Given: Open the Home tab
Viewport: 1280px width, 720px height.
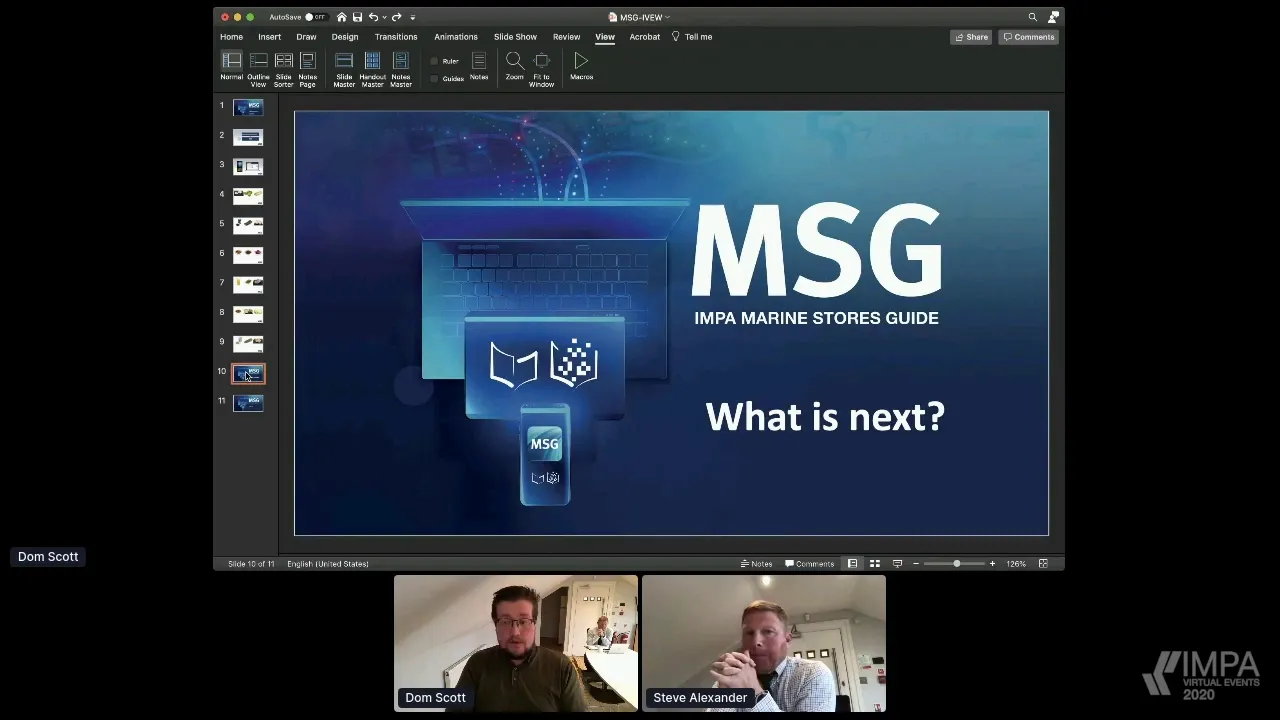Looking at the screenshot, I should (231, 37).
